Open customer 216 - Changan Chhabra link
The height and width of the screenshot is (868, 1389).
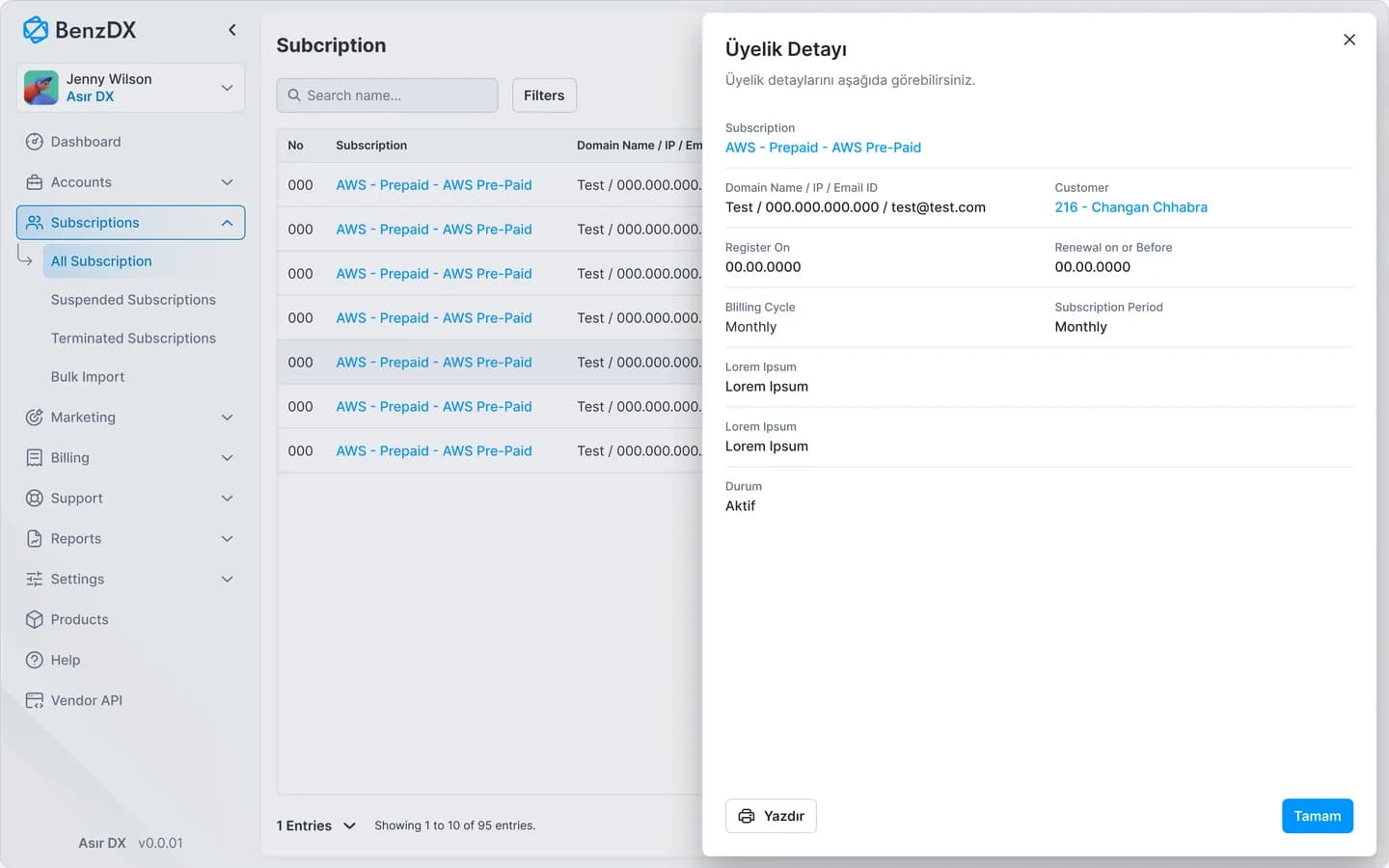[1130, 207]
